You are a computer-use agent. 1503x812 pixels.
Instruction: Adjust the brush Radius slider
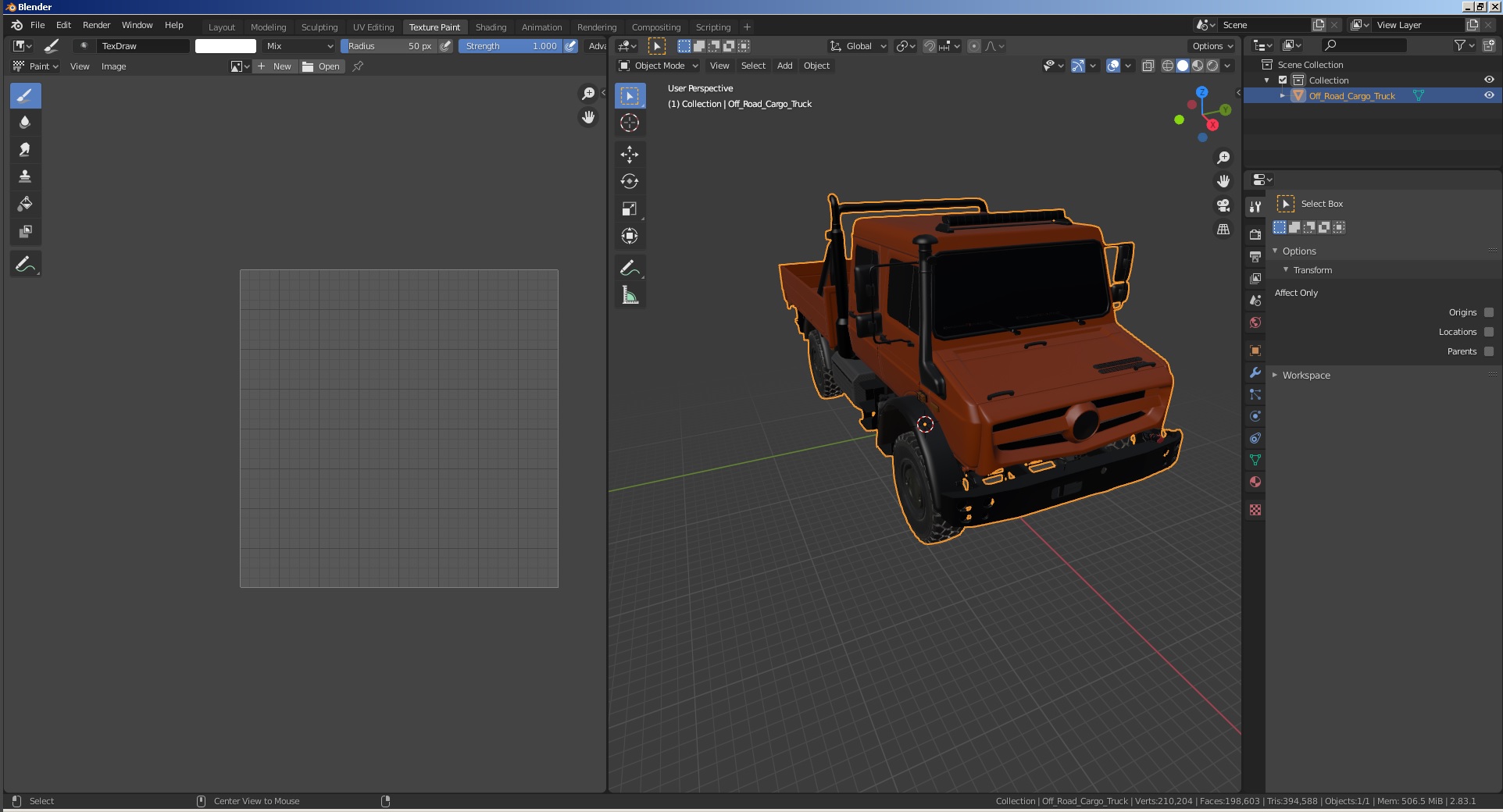387,46
